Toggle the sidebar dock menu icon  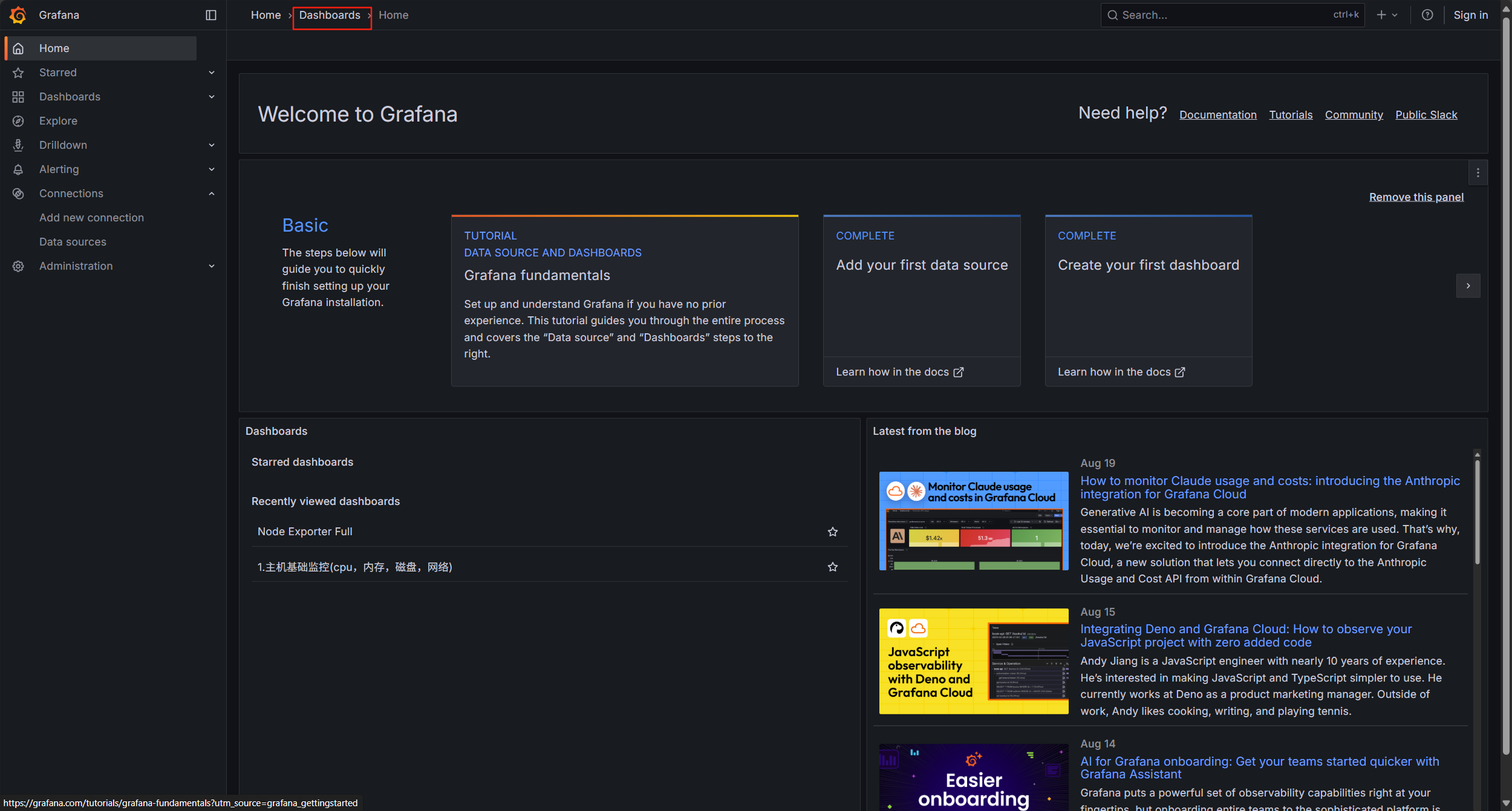pyautogui.click(x=211, y=15)
